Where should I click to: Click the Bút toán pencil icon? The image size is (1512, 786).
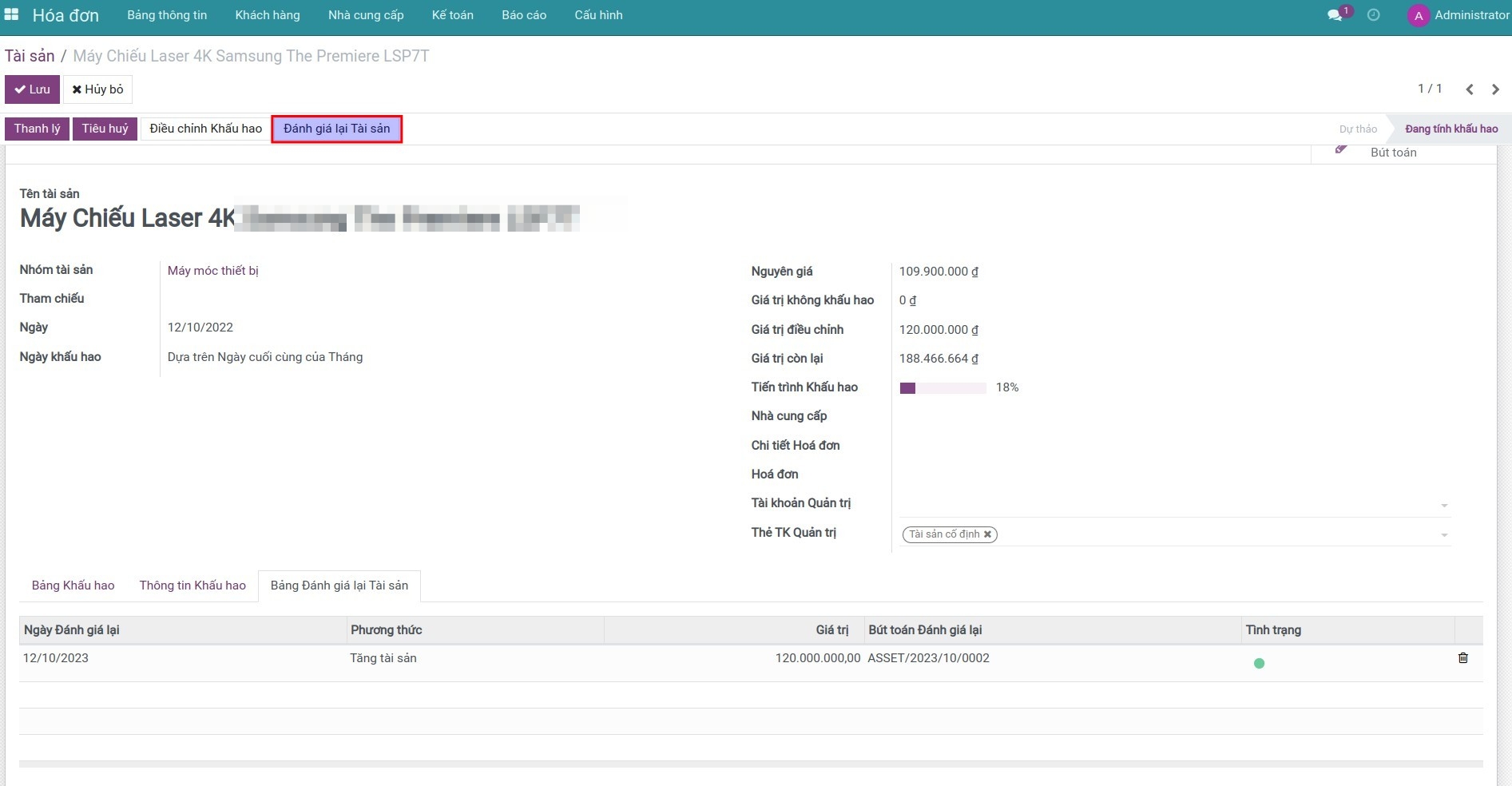point(1341,150)
